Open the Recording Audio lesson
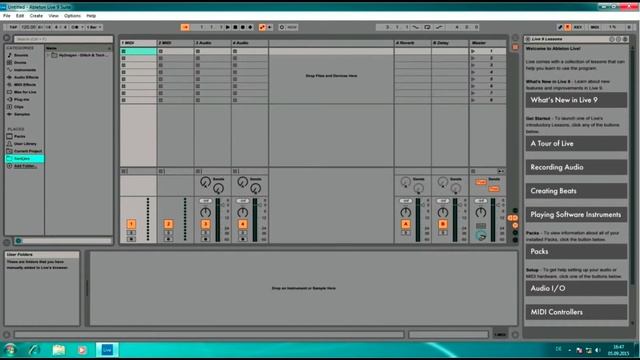The image size is (640, 360). tap(576, 167)
